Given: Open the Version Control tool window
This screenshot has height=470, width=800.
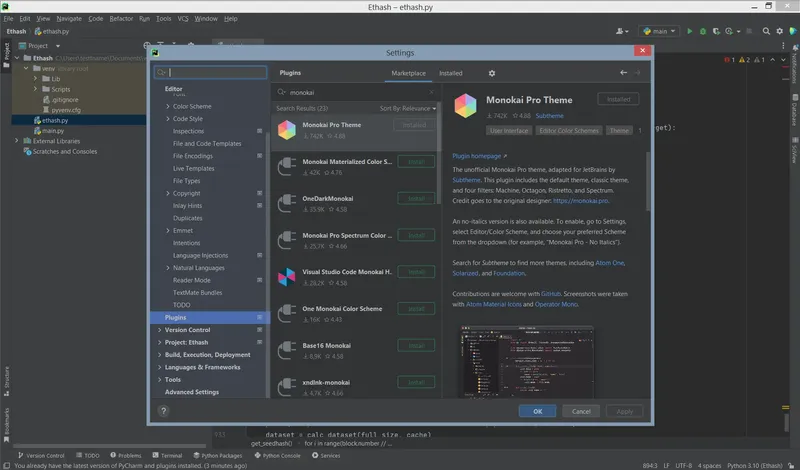Looking at the screenshot, I should pyautogui.click(x=41, y=455).
